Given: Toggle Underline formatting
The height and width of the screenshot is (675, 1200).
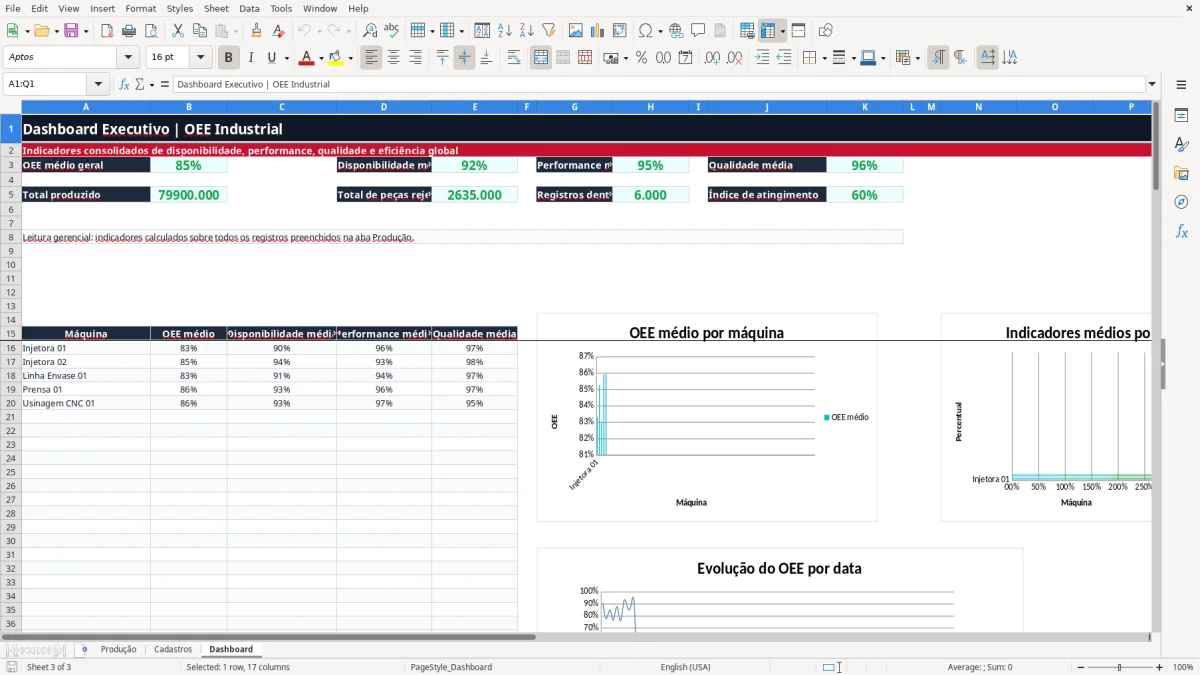Looking at the screenshot, I should [x=272, y=58].
